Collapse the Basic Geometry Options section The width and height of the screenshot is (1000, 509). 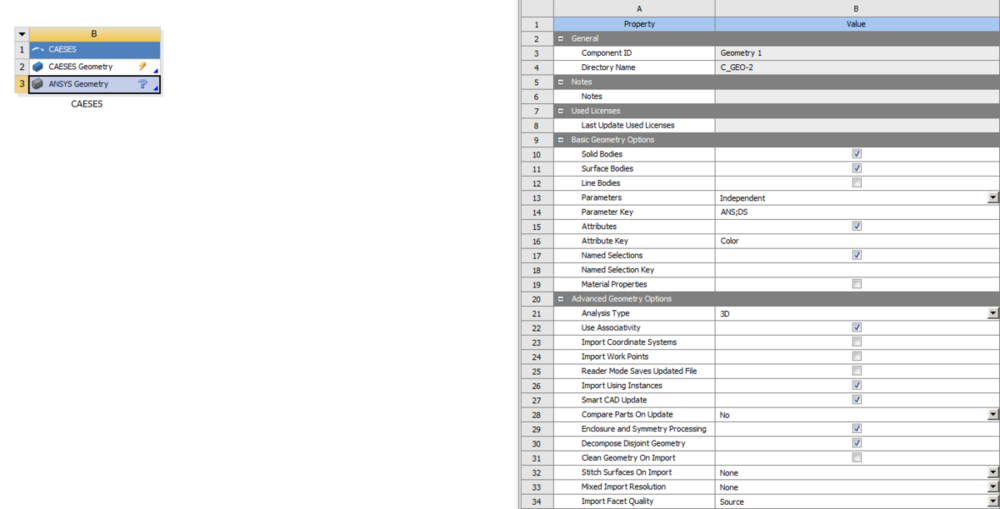click(561, 140)
